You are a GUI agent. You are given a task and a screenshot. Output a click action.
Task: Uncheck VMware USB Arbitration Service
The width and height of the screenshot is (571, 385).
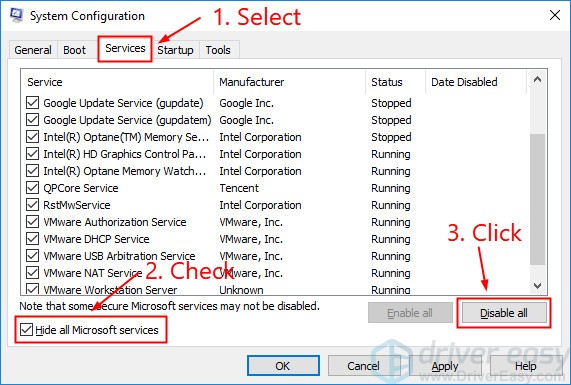point(32,256)
